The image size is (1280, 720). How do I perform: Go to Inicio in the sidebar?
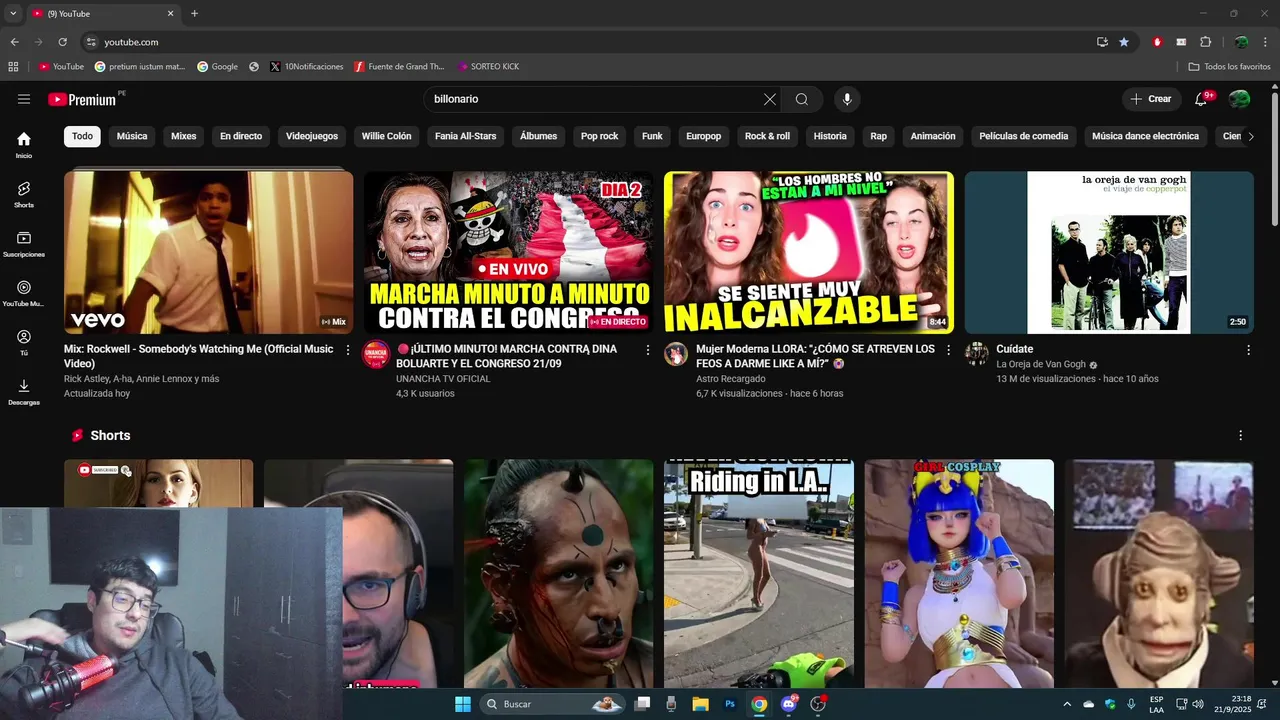click(x=24, y=145)
